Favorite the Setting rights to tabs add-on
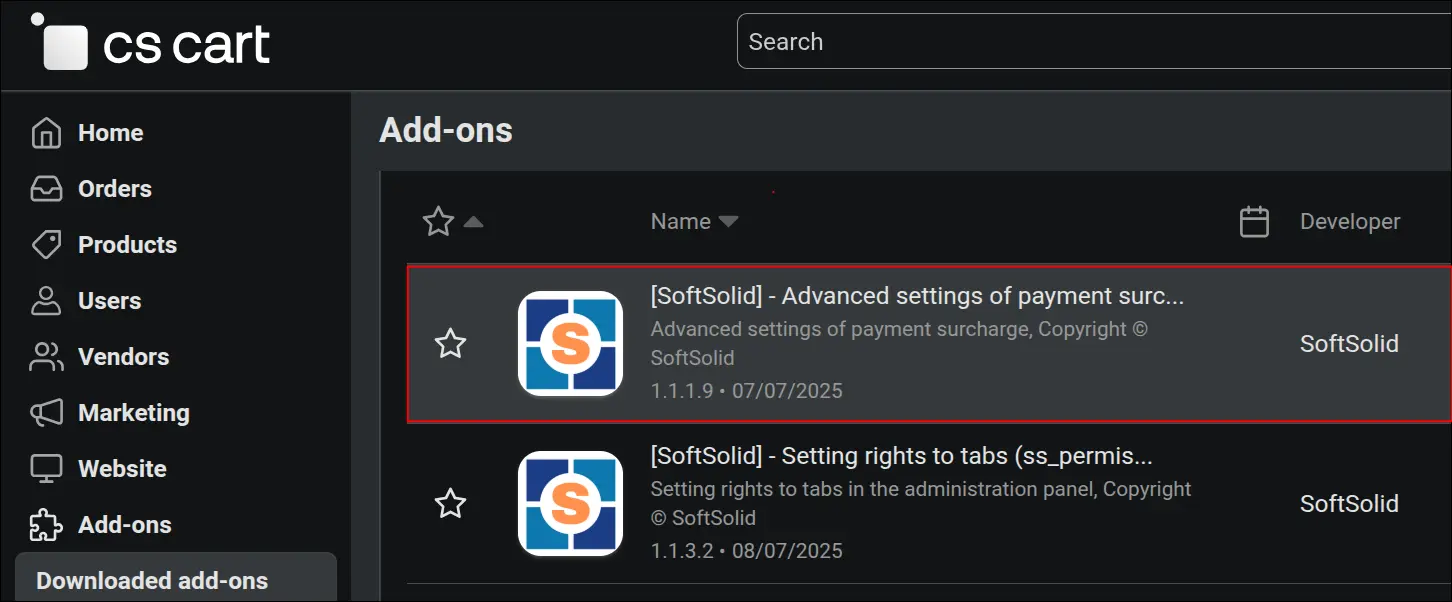Screen dimensions: 1452x602 (x=450, y=504)
